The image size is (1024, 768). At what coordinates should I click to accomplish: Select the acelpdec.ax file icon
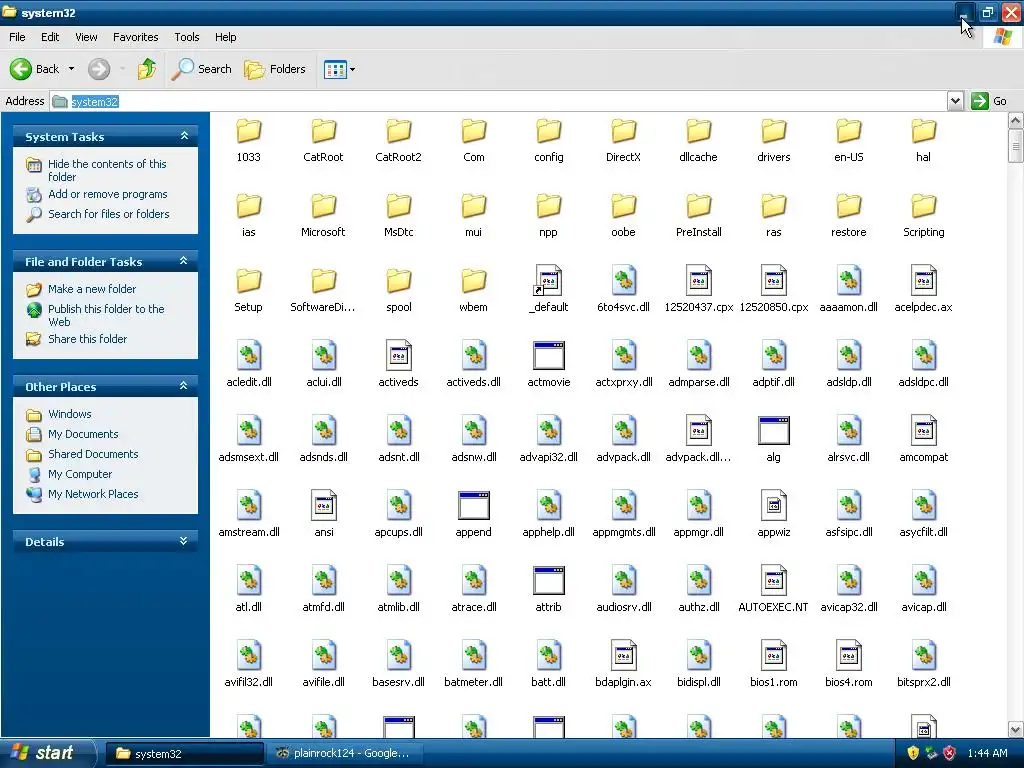[923, 281]
